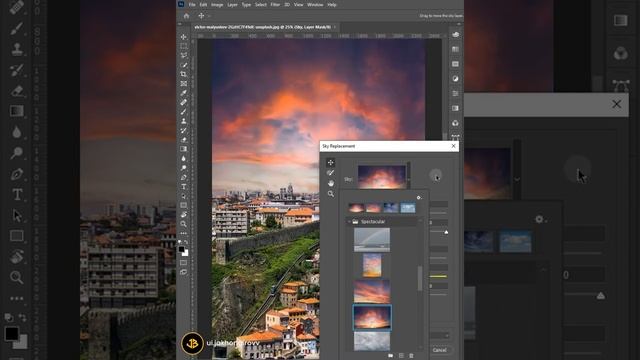Select the Hand tool in main toolbar

coord(184,215)
